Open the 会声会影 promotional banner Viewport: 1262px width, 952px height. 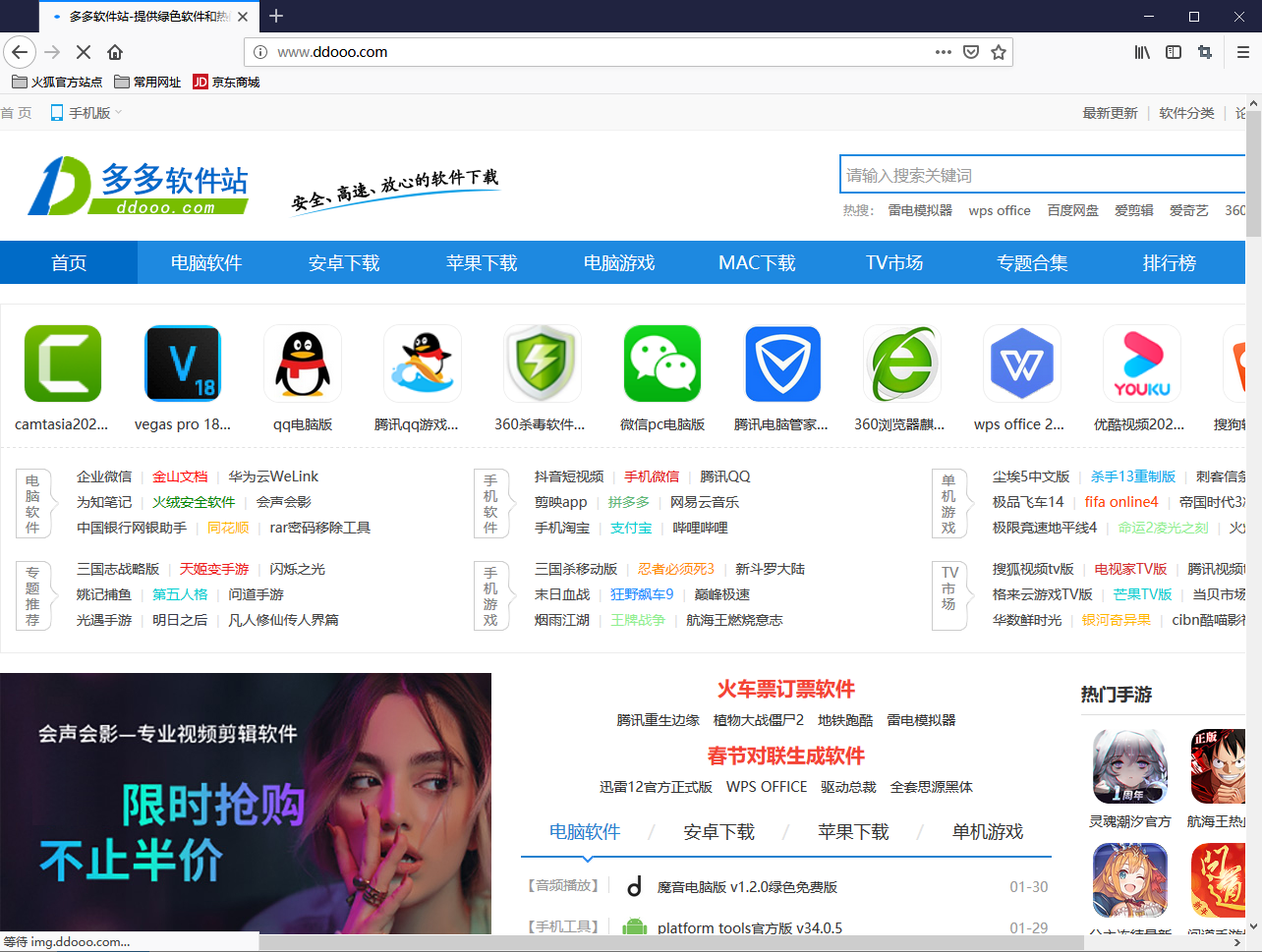click(x=246, y=802)
